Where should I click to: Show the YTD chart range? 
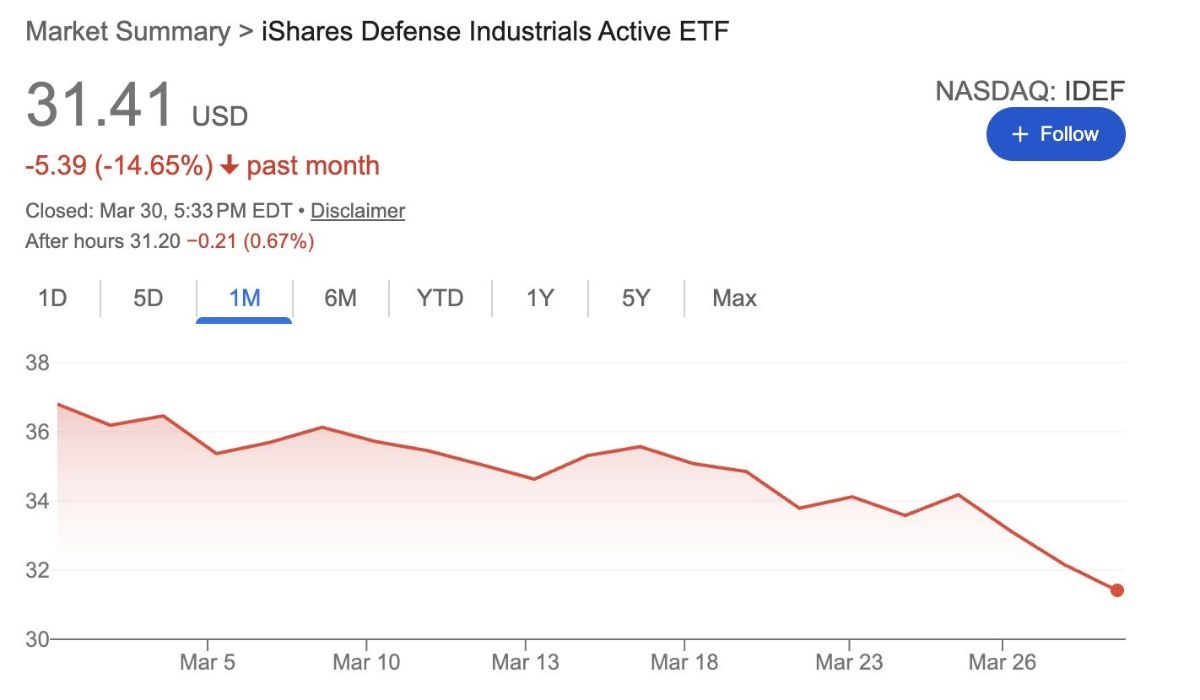pyautogui.click(x=440, y=298)
